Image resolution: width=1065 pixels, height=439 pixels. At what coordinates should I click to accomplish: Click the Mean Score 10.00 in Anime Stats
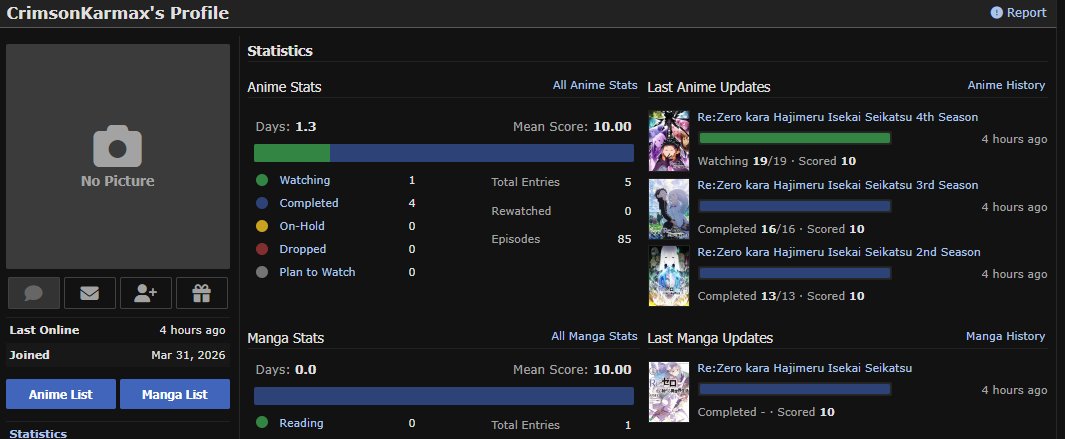(x=572, y=127)
